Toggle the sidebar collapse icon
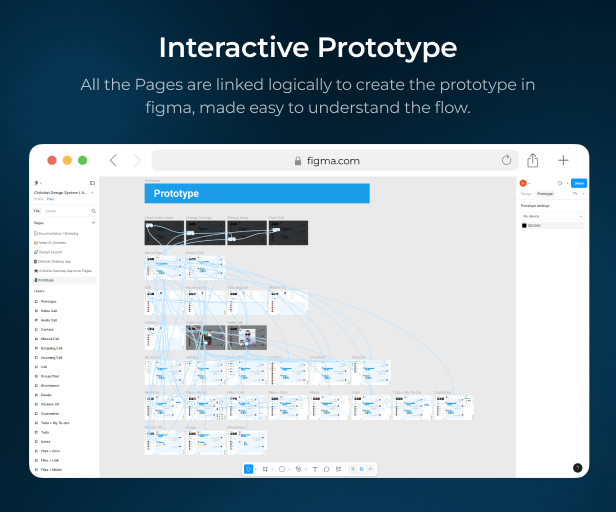Viewport: 616px width, 512px height. [x=92, y=183]
